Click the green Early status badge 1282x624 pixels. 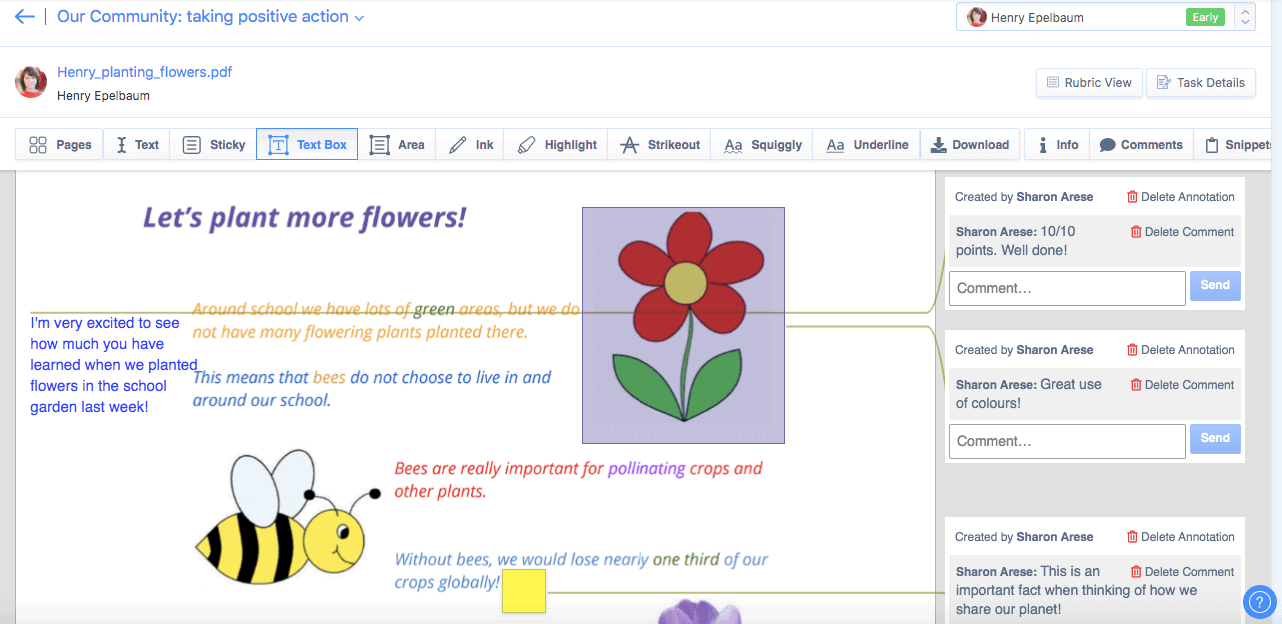[1205, 17]
